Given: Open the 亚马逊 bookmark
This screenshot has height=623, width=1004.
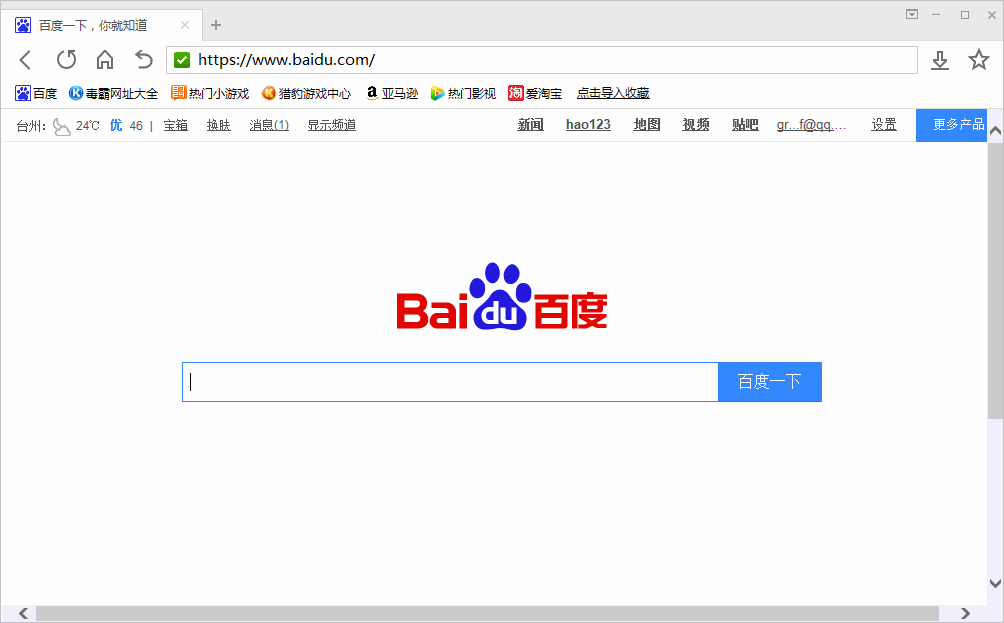Looking at the screenshot, I should pyautogui.click(x=392, y=93).
